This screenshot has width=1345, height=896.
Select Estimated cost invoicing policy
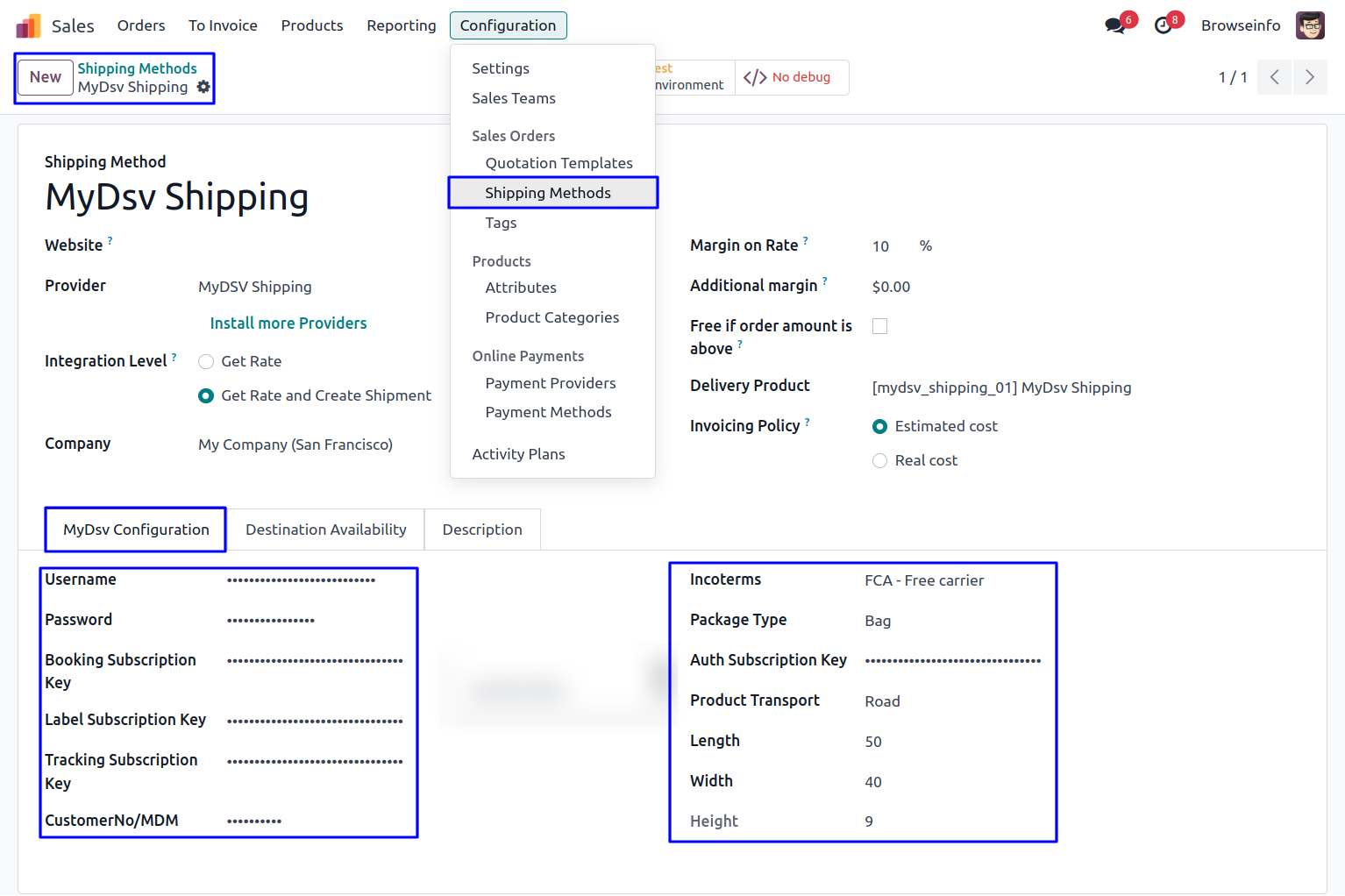[x=879, y=427]
